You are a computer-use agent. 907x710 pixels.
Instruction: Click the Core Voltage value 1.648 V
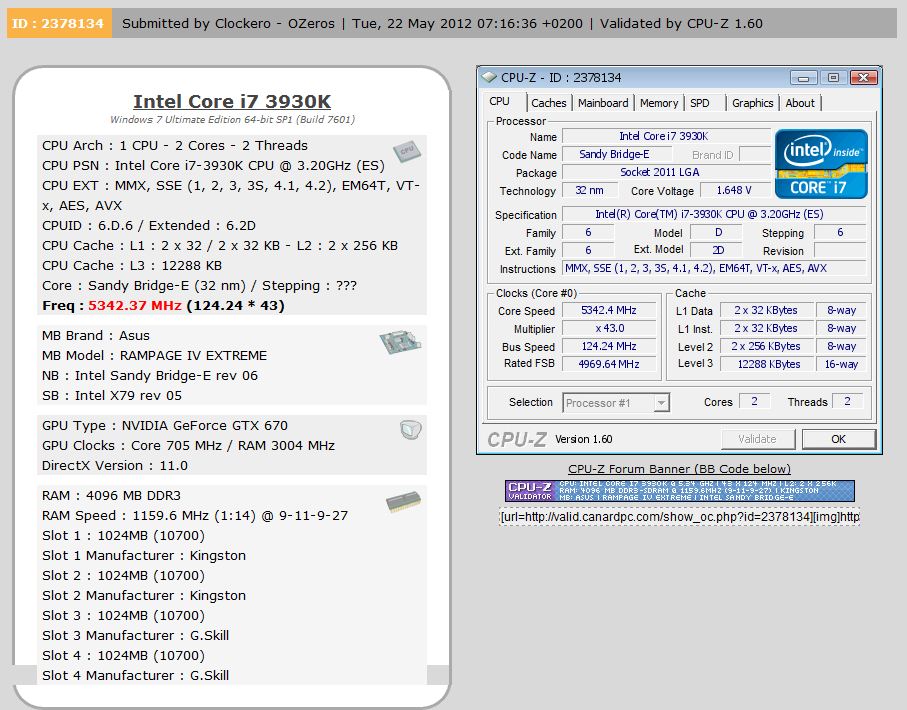click(x=735, y=190)
